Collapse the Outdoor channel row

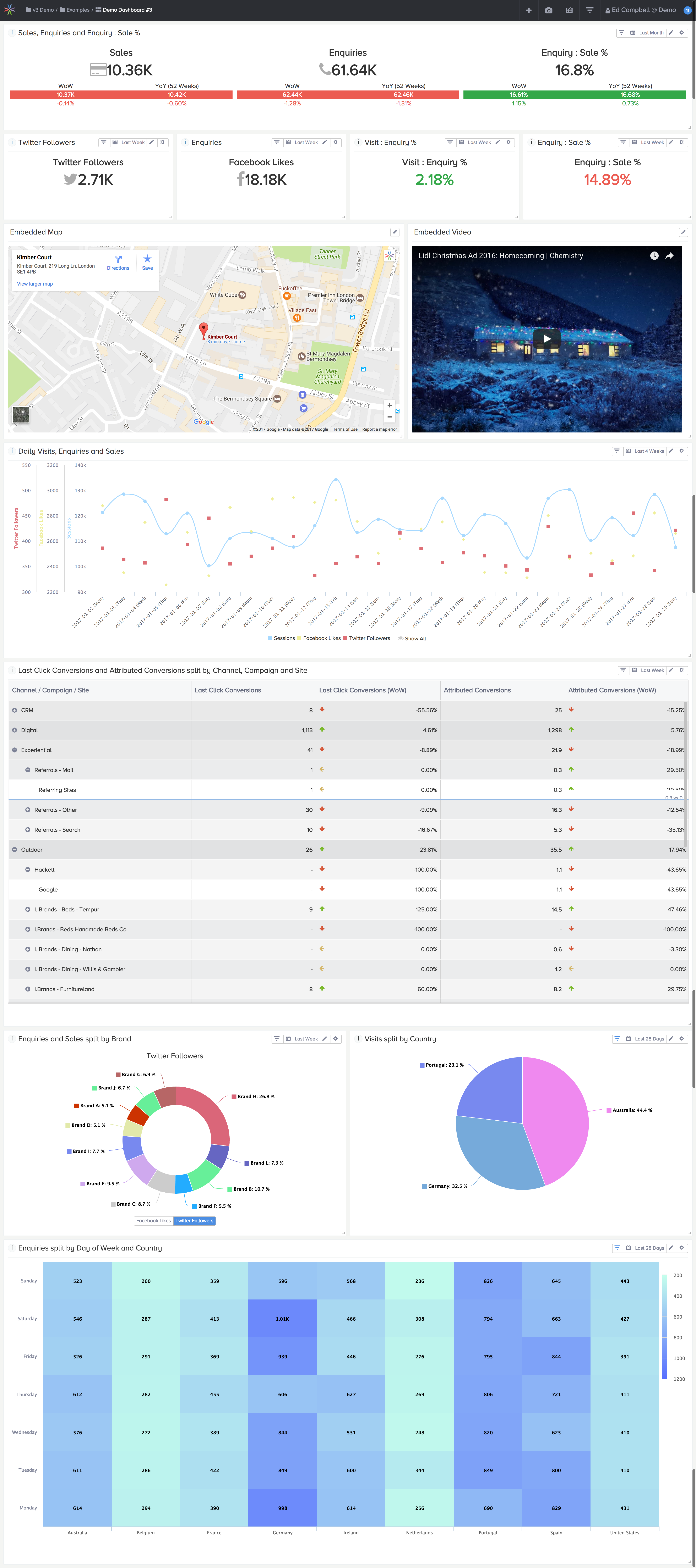[x=15, y=850]
